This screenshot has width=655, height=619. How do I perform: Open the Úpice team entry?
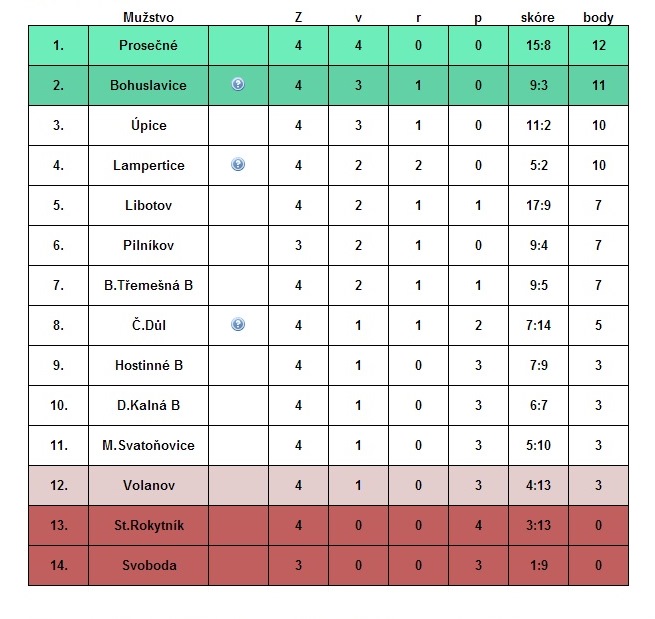[x=148, y=125]
